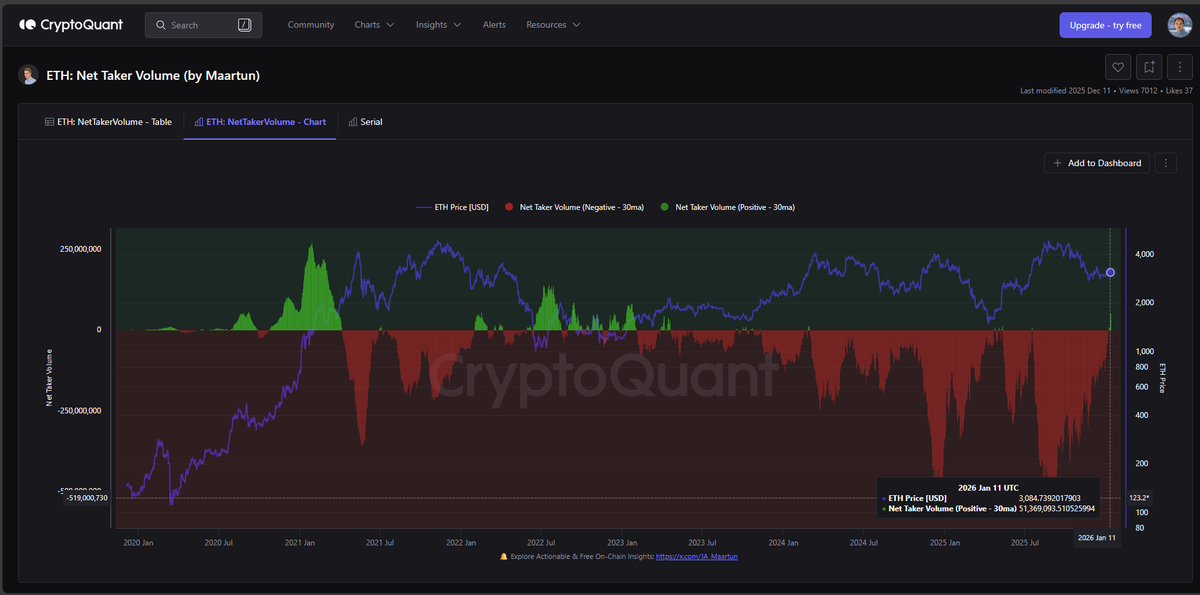This screenshot has width=1200, height=595.
Task: Open the three-dot menu beside Add to Dashboard
Action: pos(1166,163)
